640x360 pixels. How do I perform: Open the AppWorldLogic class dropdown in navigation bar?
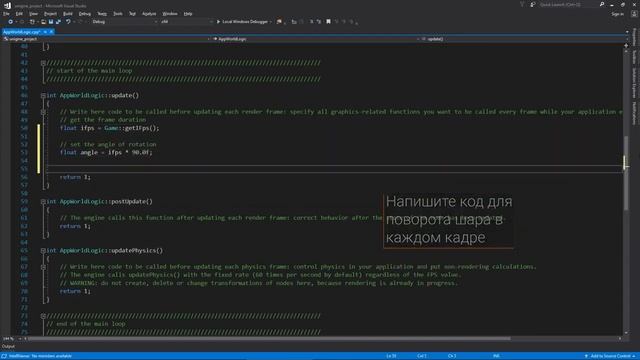pyautogui.click(x=316, y=39)
